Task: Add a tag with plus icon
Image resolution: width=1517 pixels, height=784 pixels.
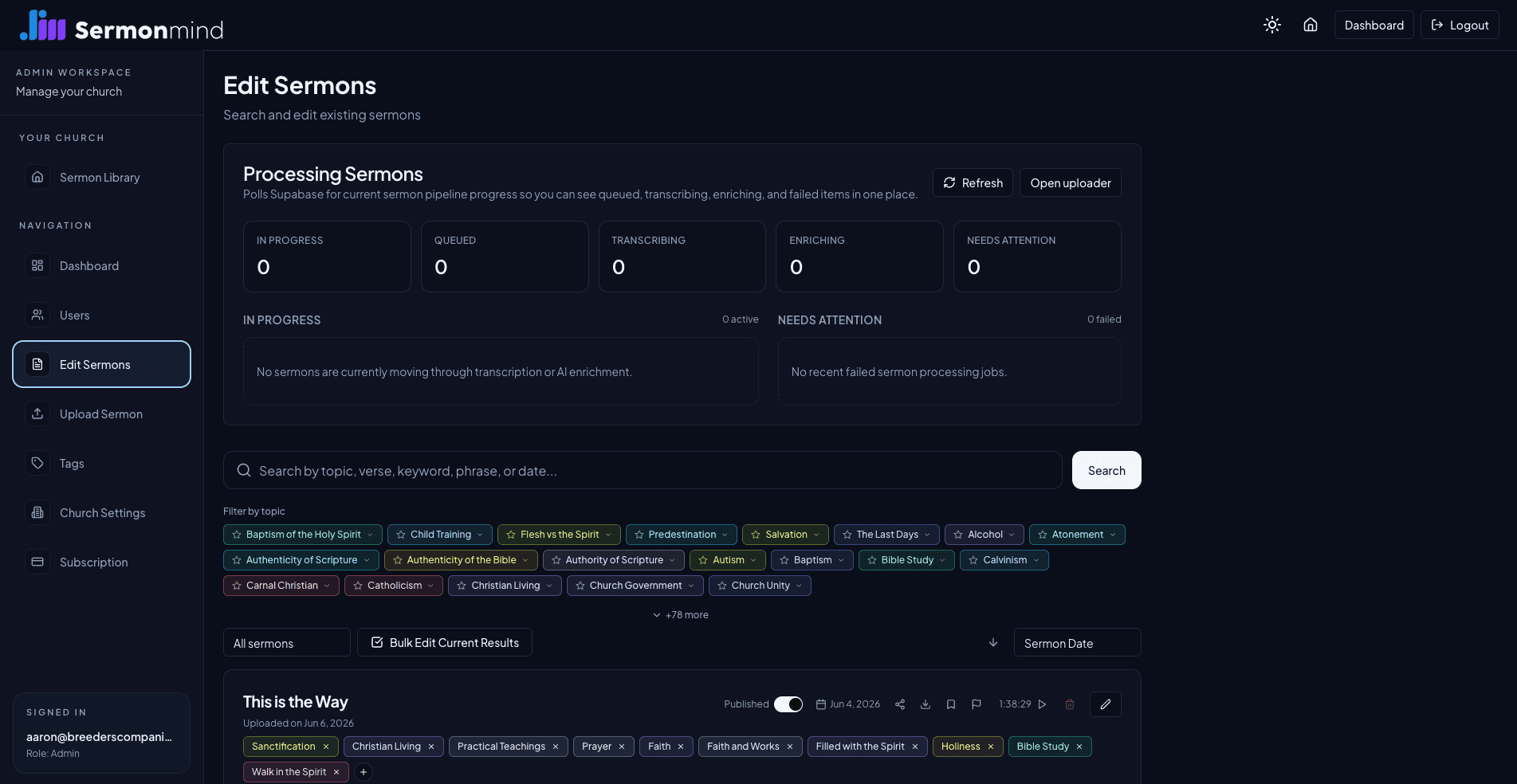Action: [x=364, y=772]
